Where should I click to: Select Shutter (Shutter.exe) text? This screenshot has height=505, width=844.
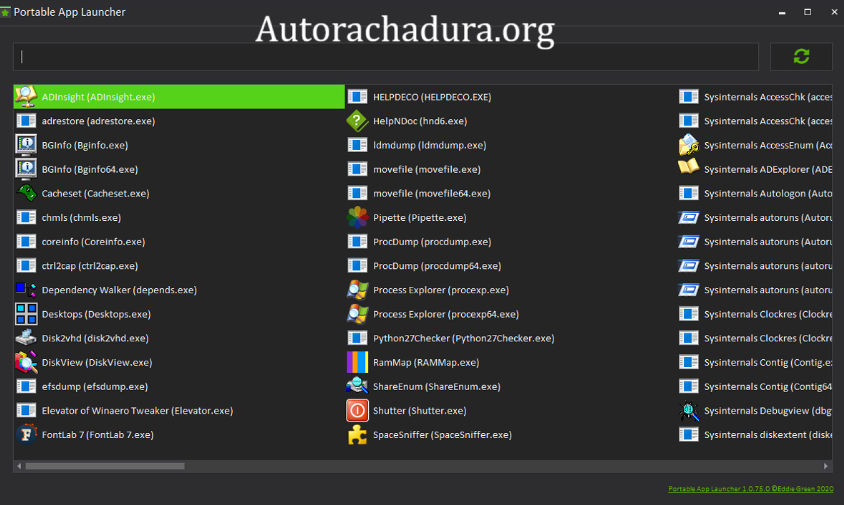click(420, 410)
